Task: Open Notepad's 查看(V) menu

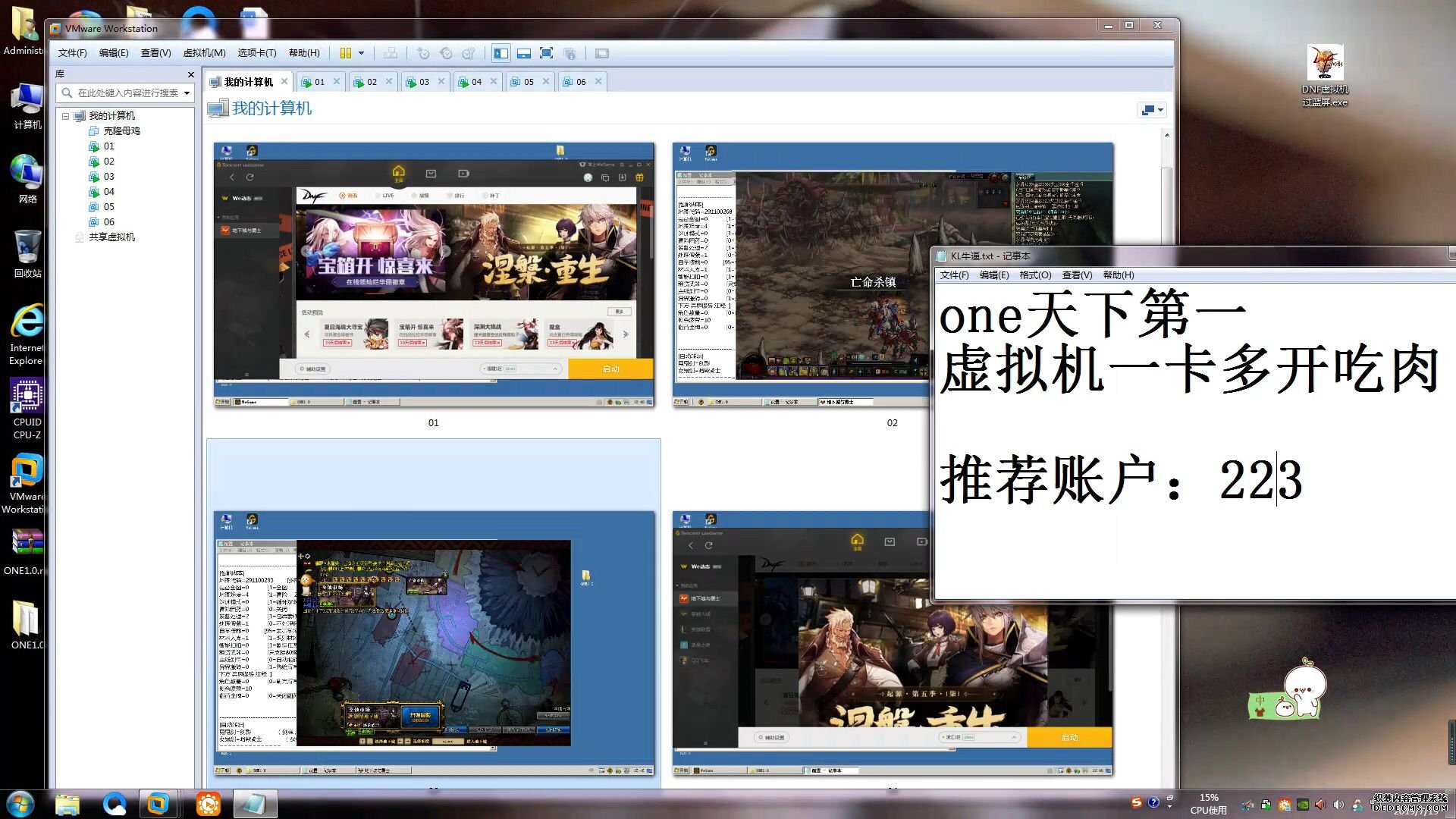Action: coord(1077,275)
